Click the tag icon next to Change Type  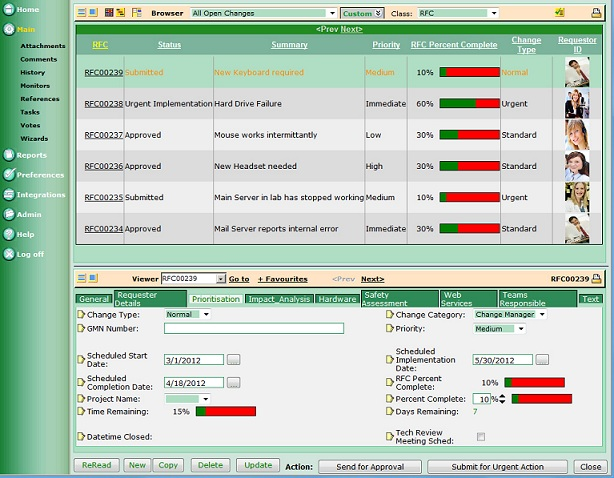click(81, 314)
